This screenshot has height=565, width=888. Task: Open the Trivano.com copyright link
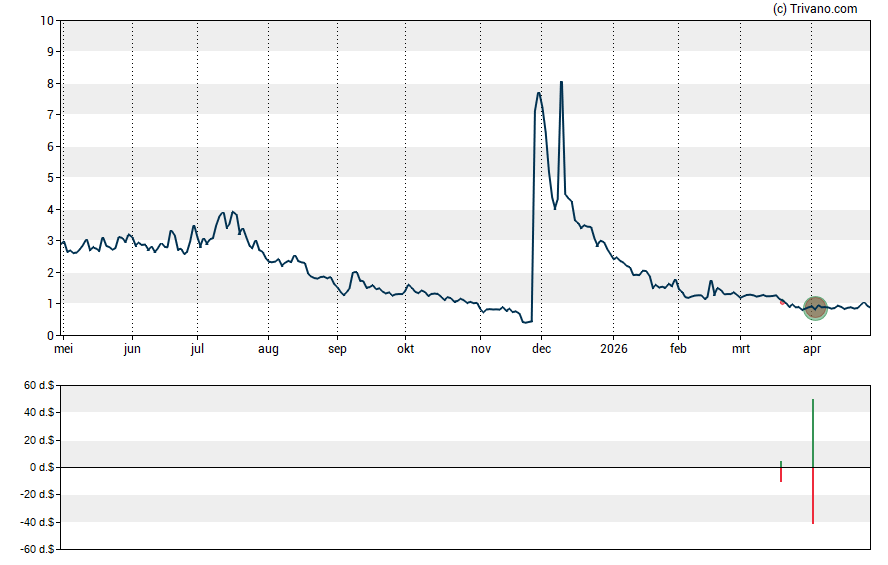pos(816,9)
